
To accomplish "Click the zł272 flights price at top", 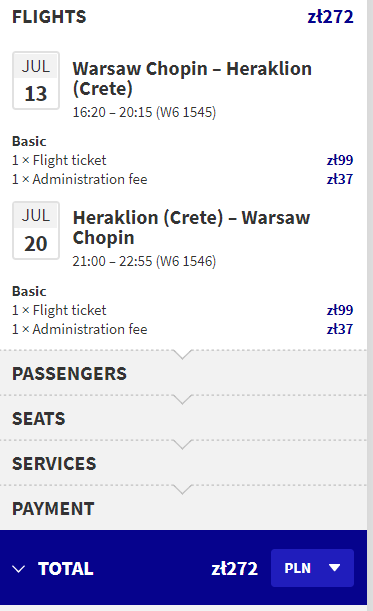I will (331, 17).
